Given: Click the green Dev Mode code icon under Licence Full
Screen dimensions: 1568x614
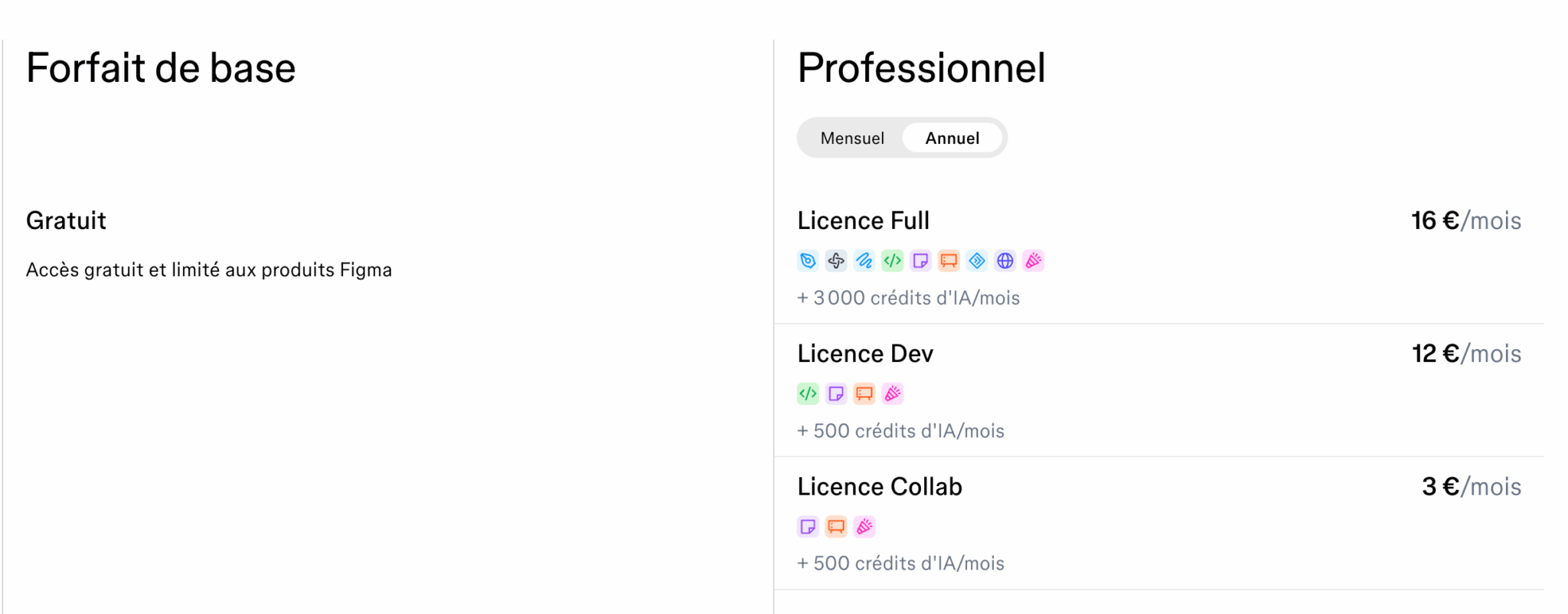Looking at the screenshot, I should coord(893,261).
